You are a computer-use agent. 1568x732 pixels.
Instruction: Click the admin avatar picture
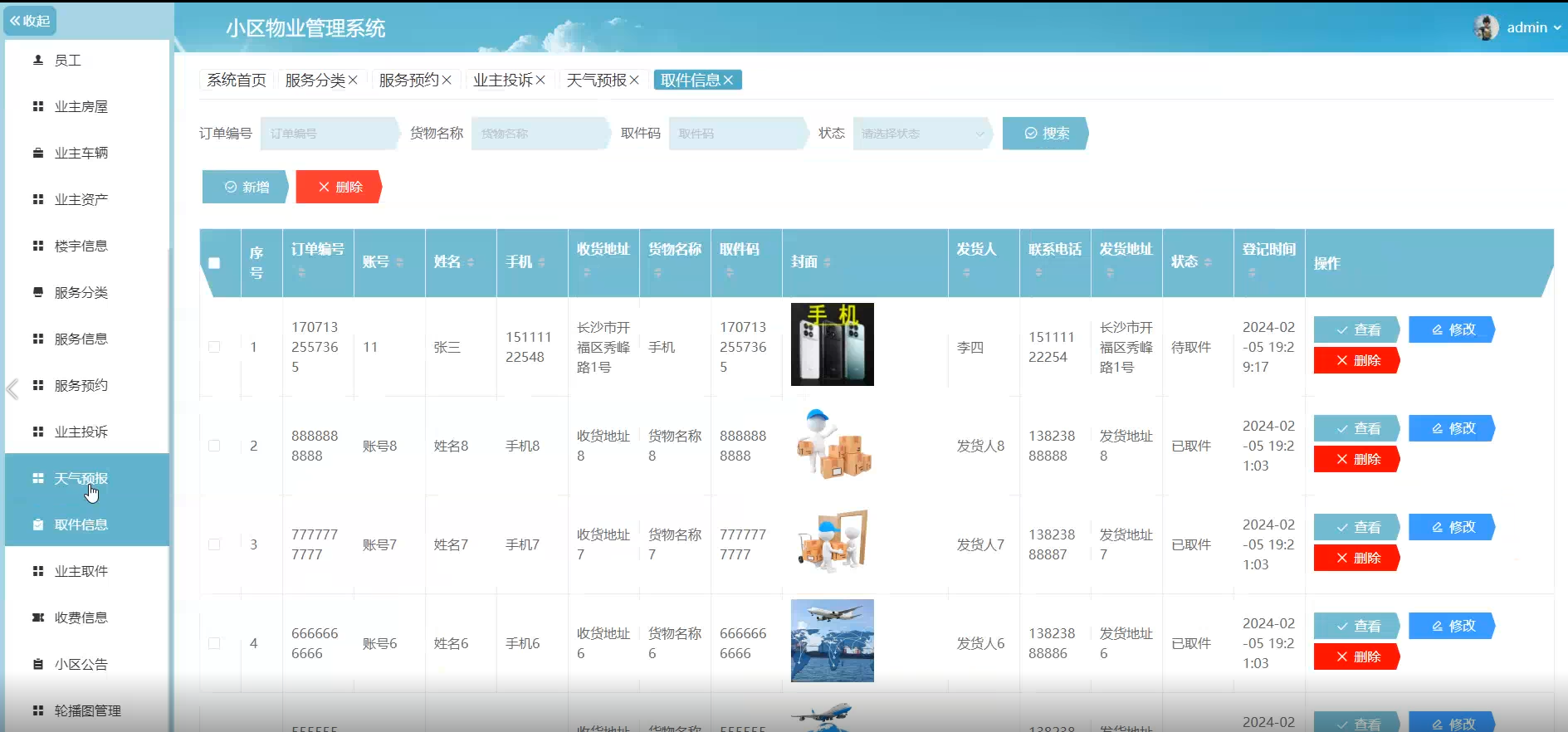(x=1486, y=27)
